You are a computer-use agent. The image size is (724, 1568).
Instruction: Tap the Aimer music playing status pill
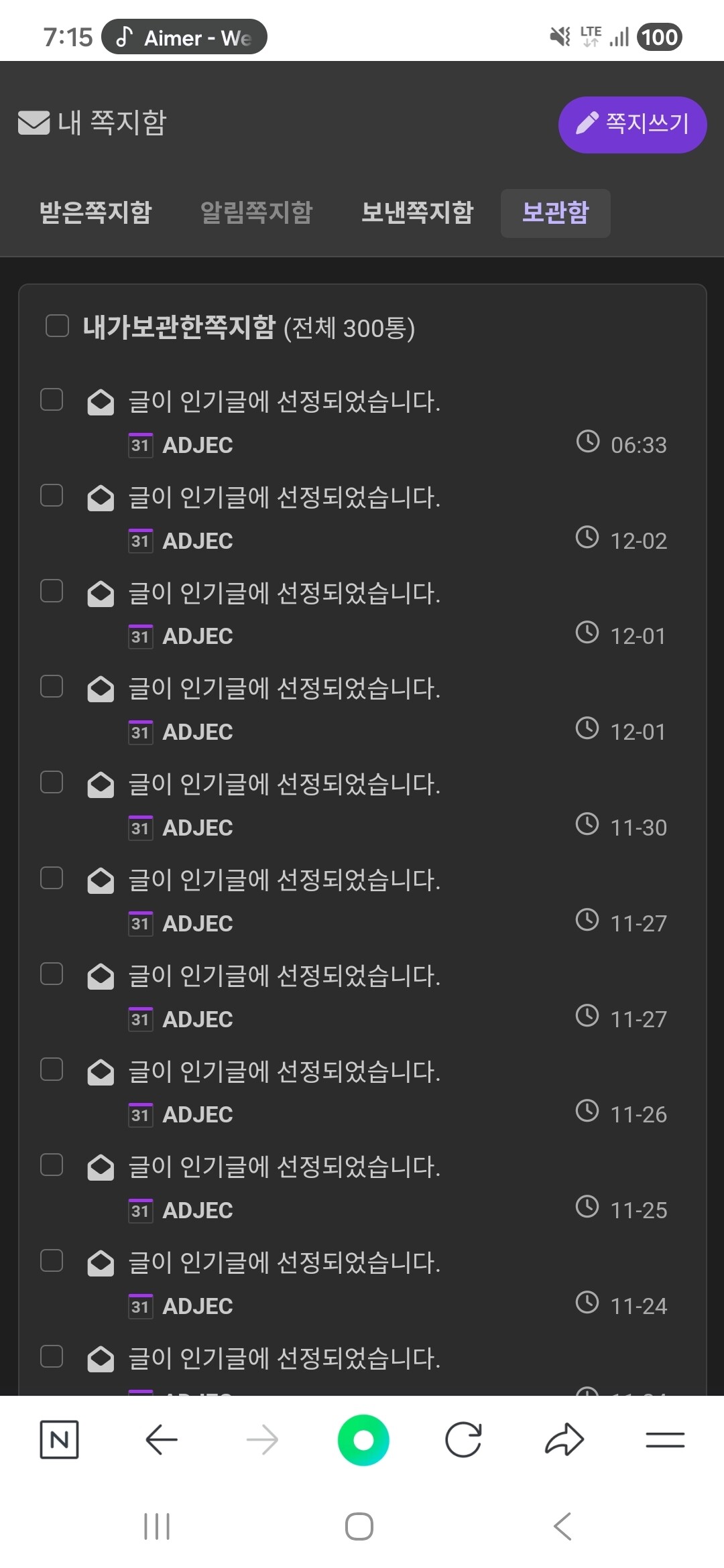[184, 37]
